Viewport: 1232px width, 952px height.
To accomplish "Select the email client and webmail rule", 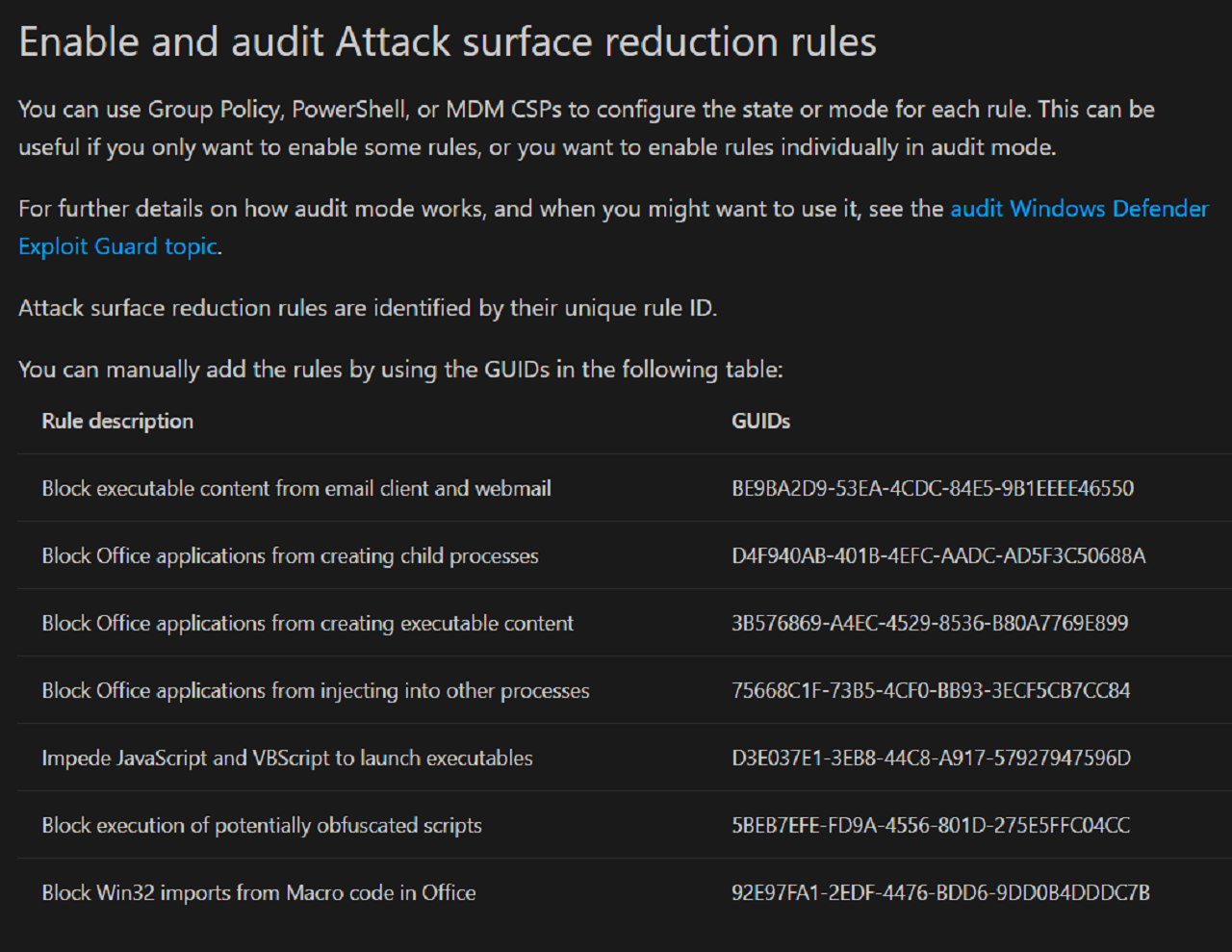I will [x=296, y=488].
